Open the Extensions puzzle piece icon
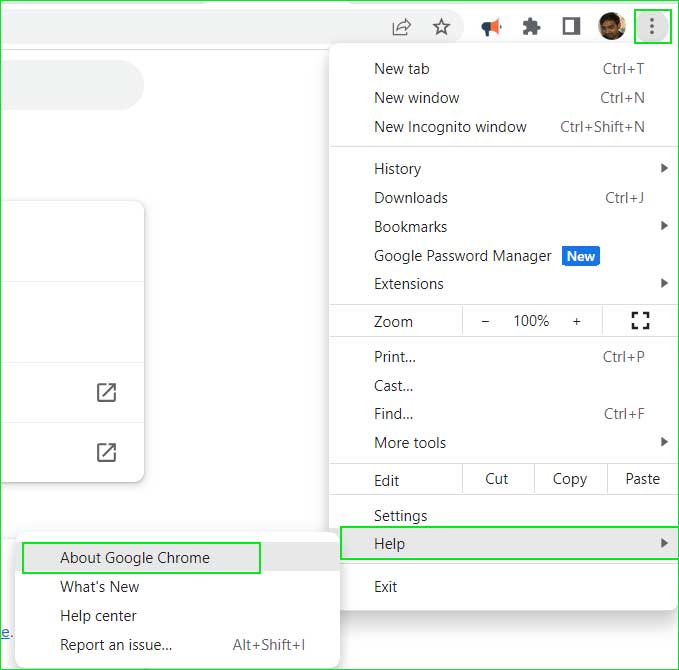This screenshot has height=670, width=679. [531, 27]
